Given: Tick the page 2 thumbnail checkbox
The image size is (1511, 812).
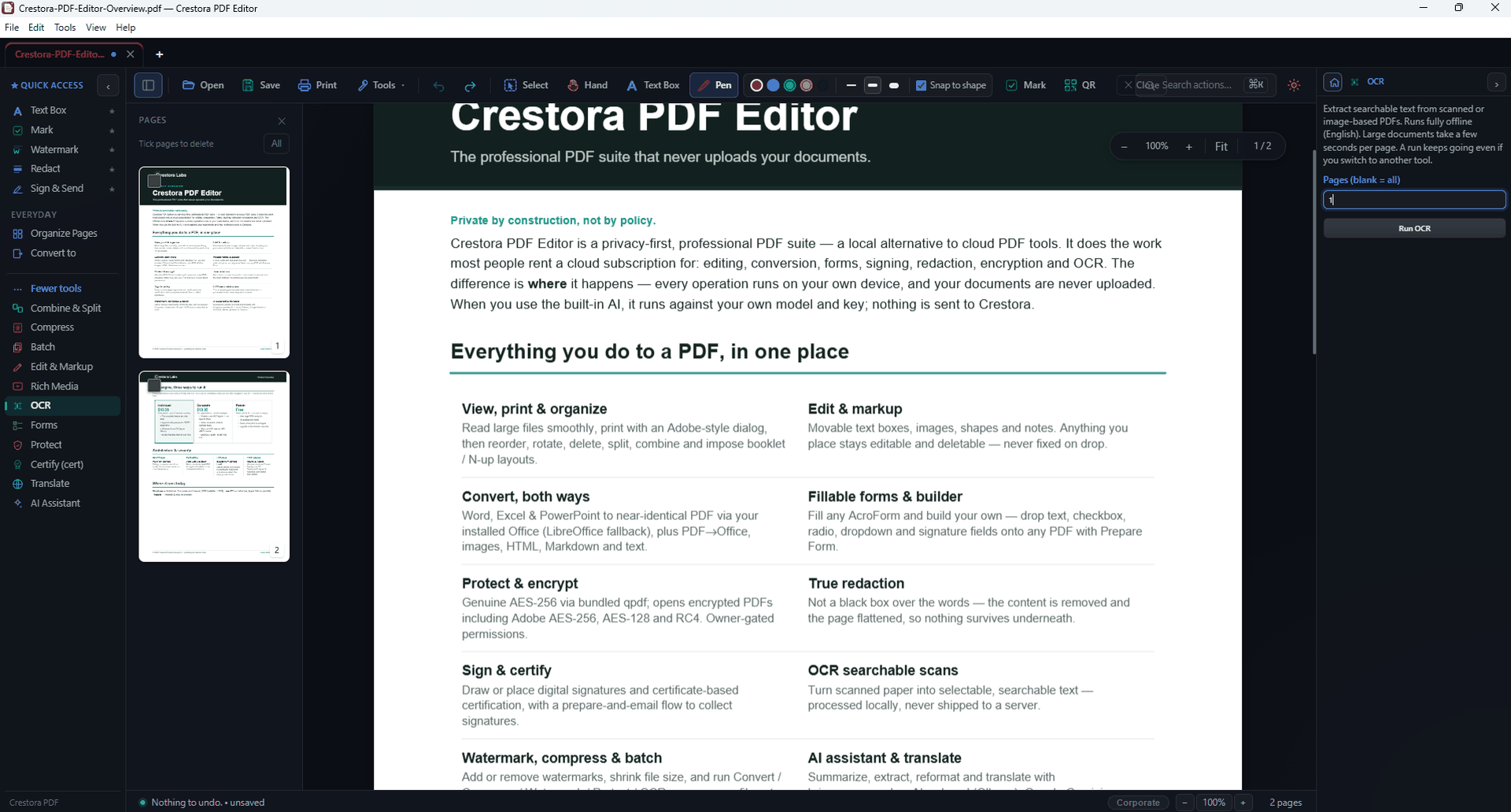Looking at the screenshot, I should pos(154,386).
